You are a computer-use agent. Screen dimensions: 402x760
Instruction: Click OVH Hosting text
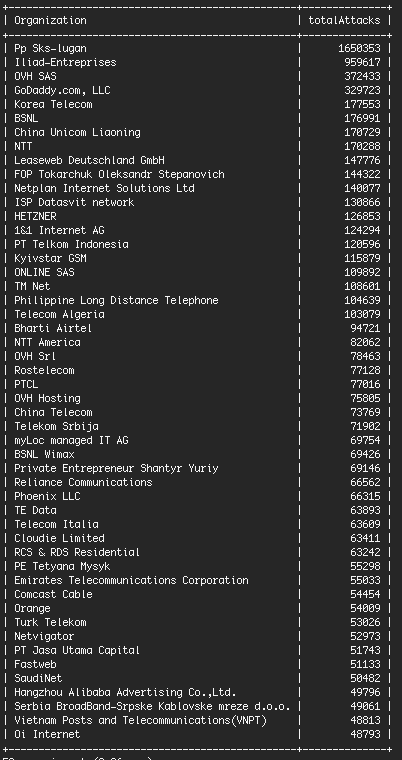point(48,398)
